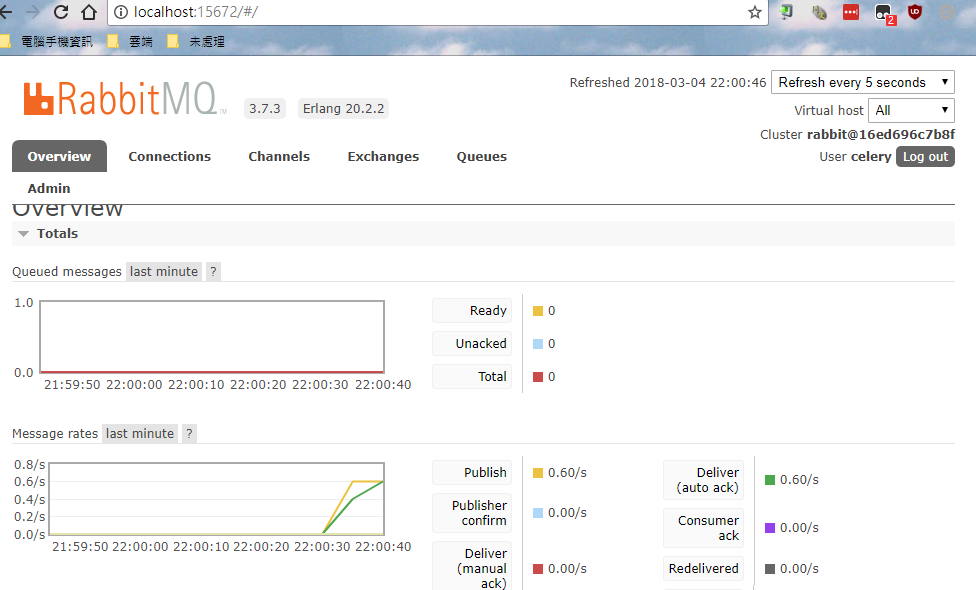Change Queued messages last minute range
Image resolution: width=976 pixels, height=590 pixels.
pos(164,271)
